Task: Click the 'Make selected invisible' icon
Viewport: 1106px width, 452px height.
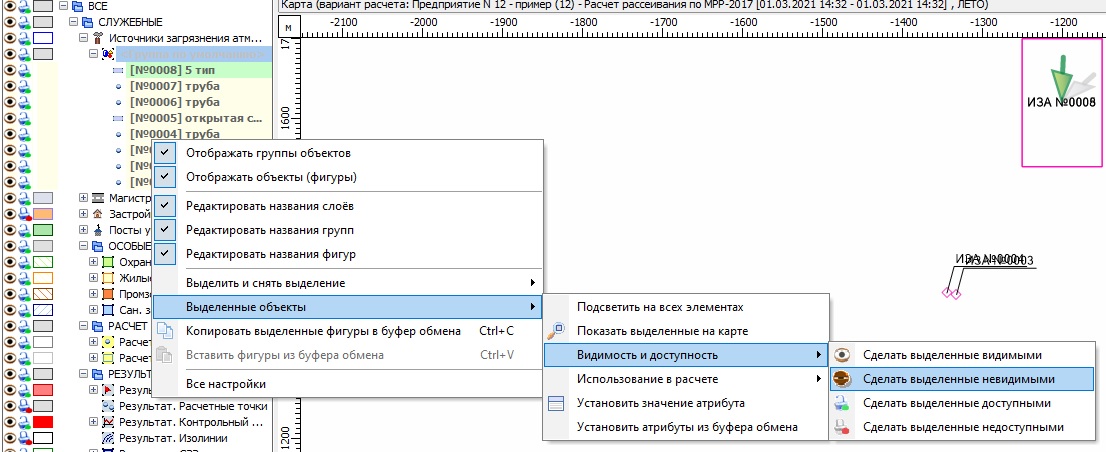Action: point(843,379)
